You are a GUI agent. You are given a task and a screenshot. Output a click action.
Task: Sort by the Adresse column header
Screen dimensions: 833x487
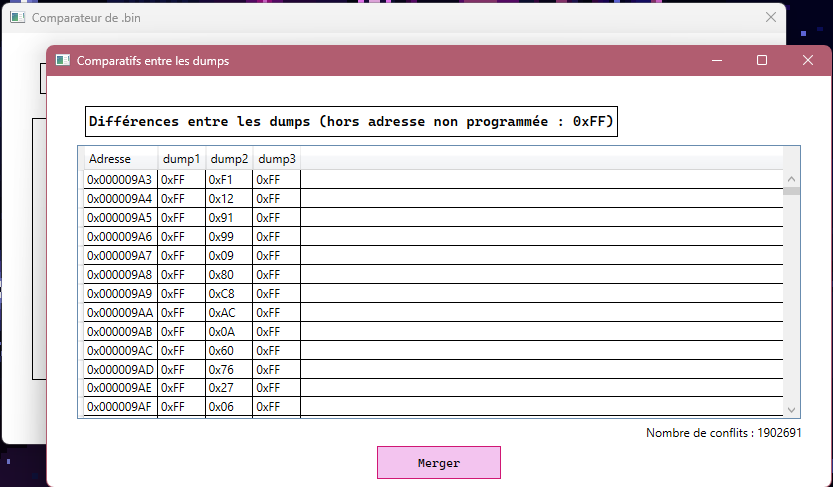tap(121, 159)
